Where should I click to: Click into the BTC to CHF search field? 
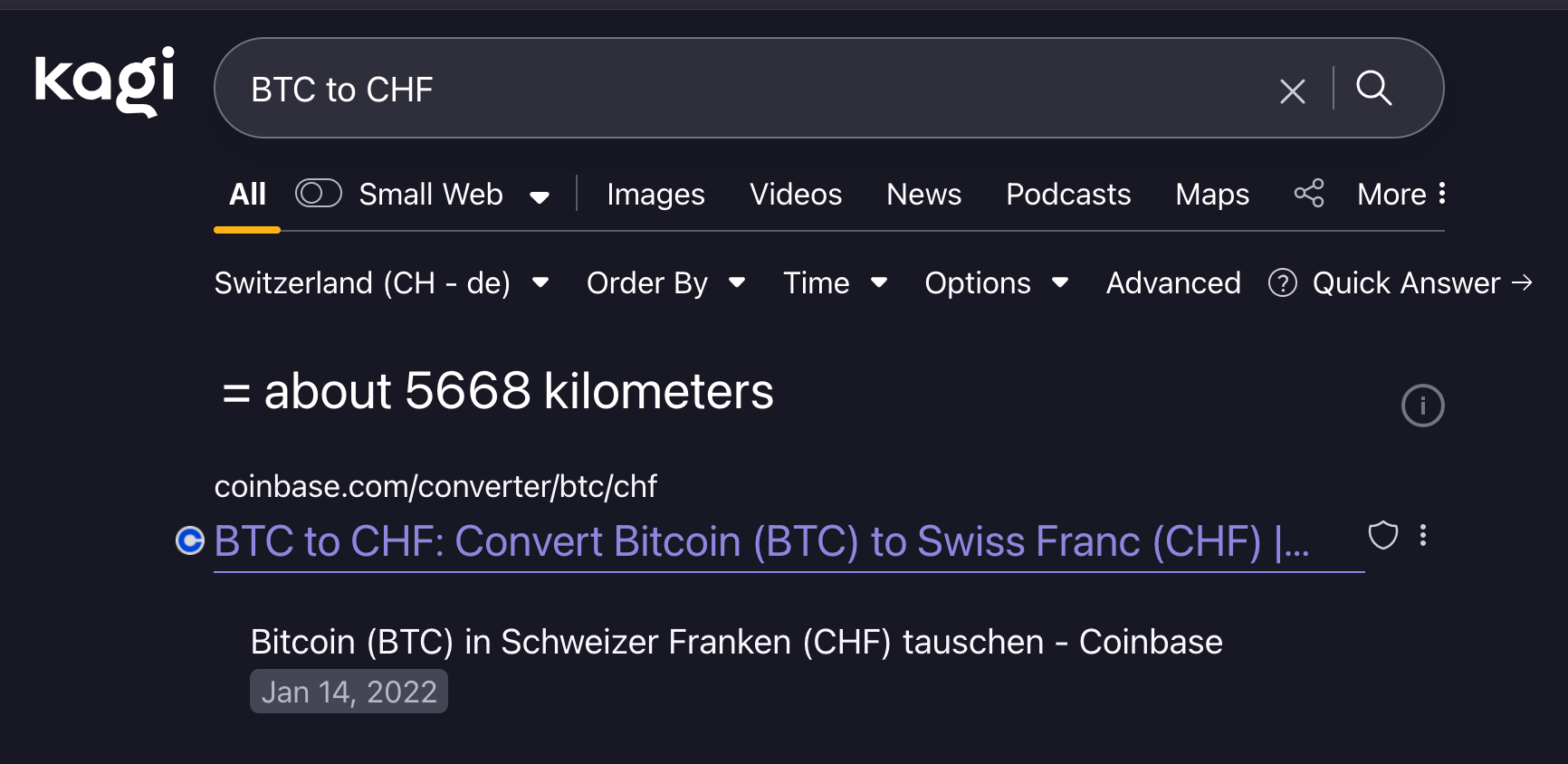pyautogui.click(x=724, y=90)
